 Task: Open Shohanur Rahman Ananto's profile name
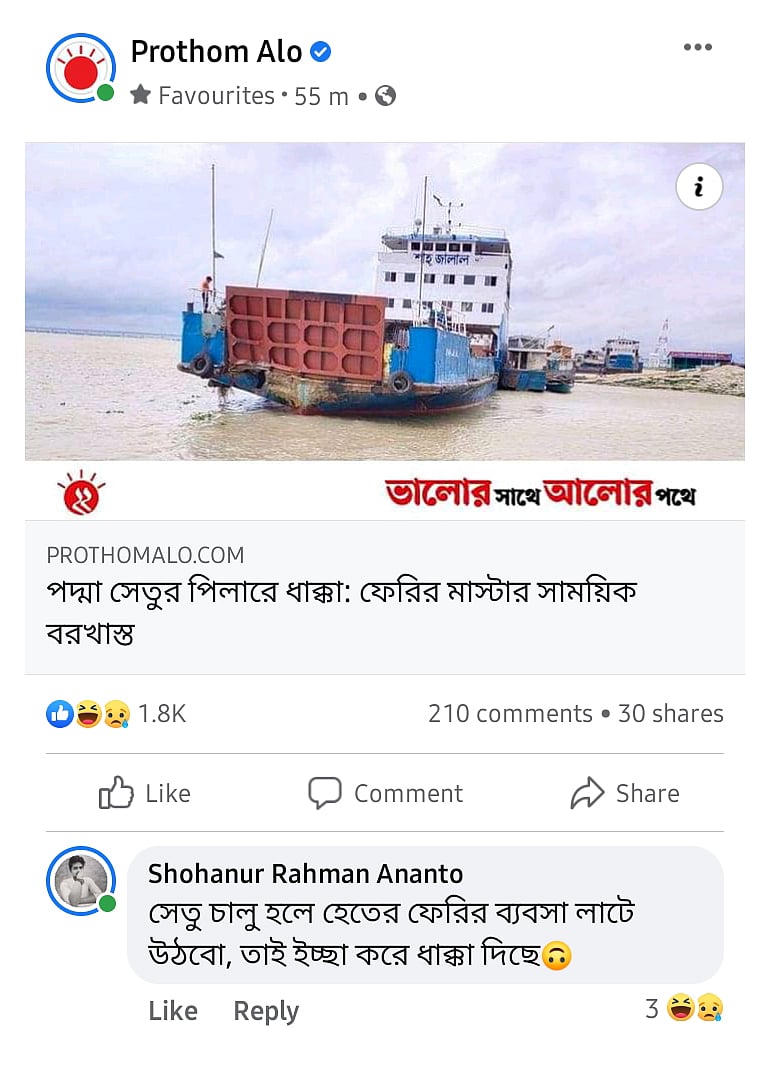point(305,873)
